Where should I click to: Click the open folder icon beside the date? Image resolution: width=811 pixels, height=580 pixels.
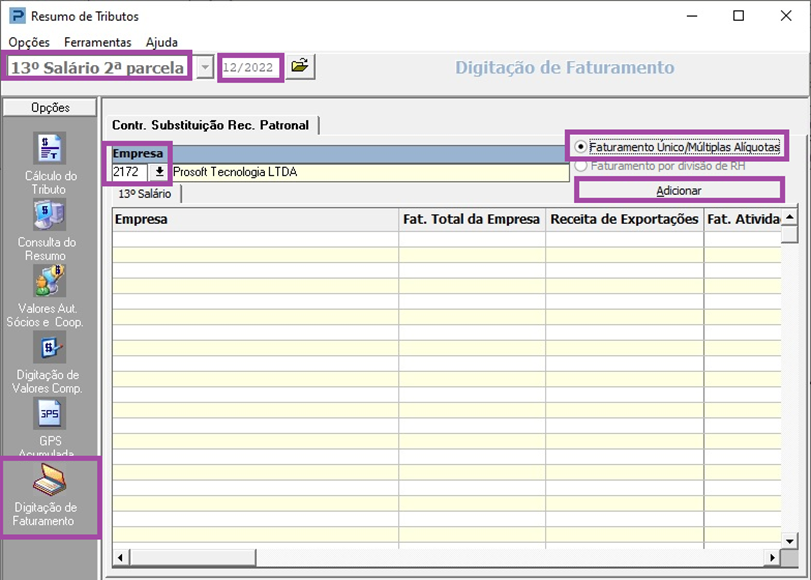click(299, 67)
